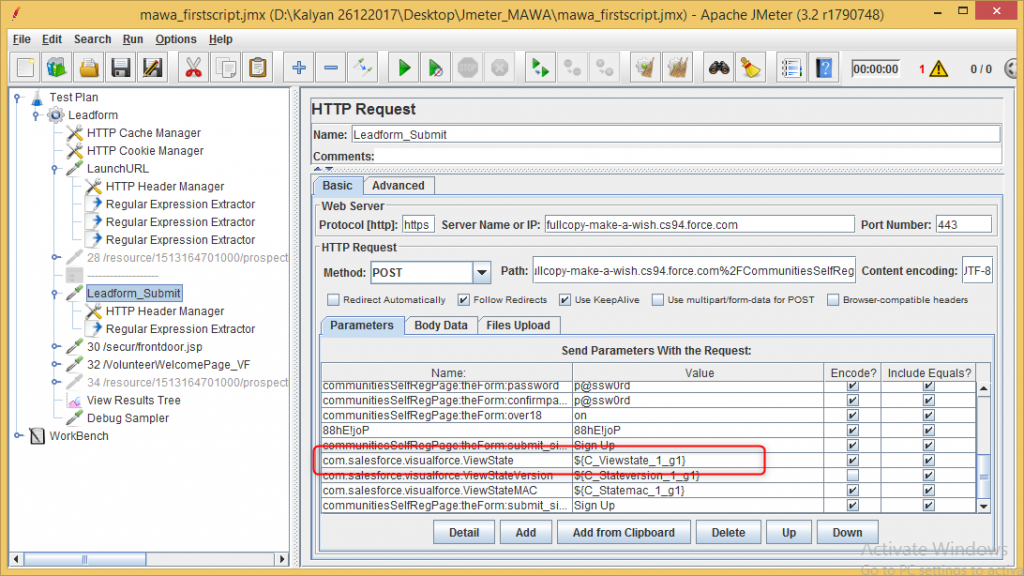
Task: Disable the Use KeepAlive checkbox
Action: click(x=564, y=297)
